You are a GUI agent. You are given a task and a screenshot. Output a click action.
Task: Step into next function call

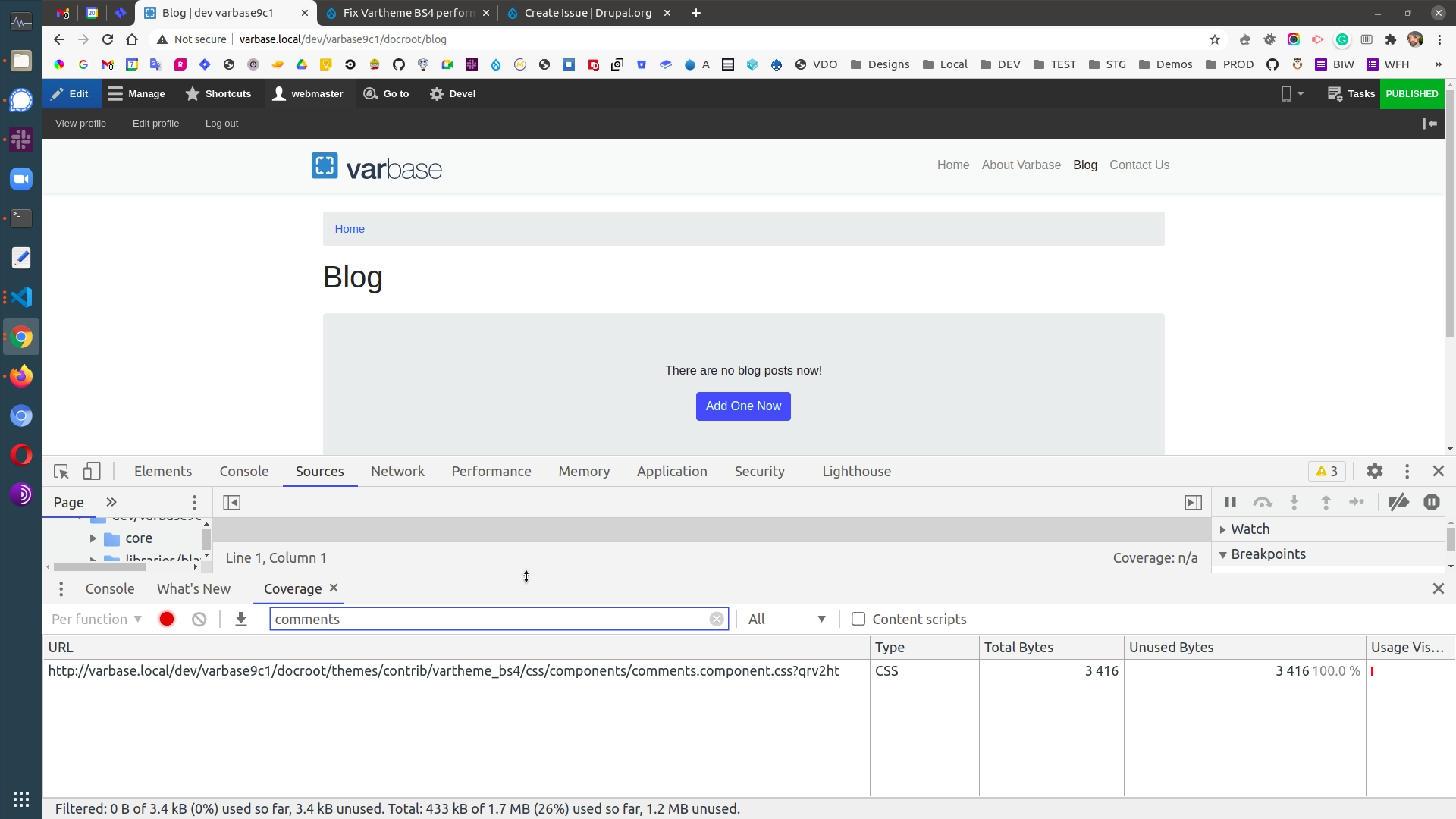[1294, 502]
